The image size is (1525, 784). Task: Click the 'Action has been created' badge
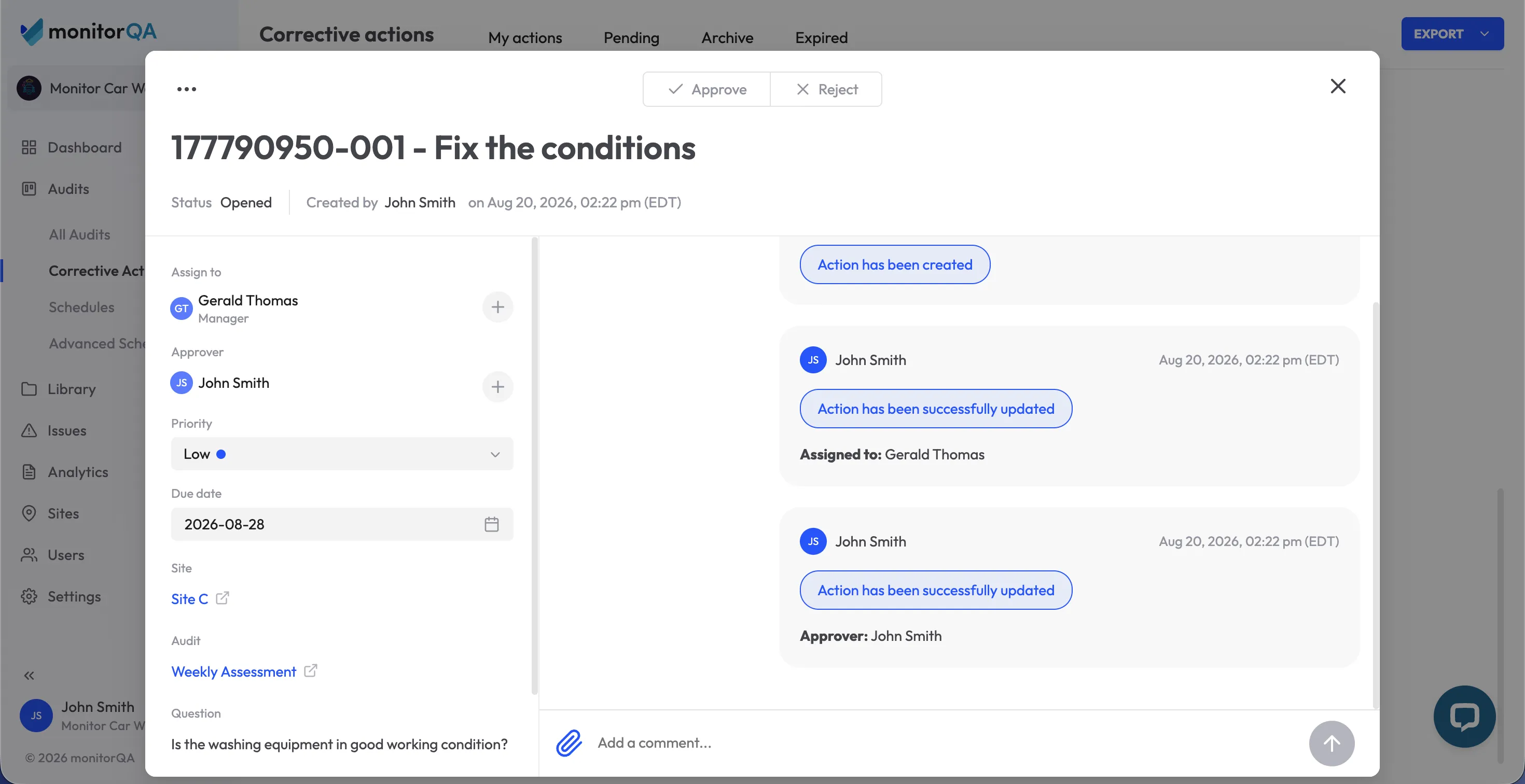895,264
